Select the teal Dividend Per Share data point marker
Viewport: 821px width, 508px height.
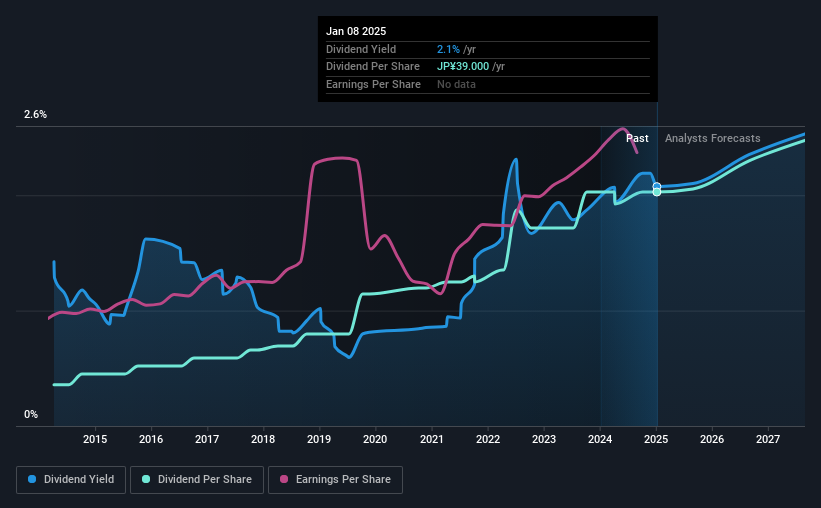[657, 192]
